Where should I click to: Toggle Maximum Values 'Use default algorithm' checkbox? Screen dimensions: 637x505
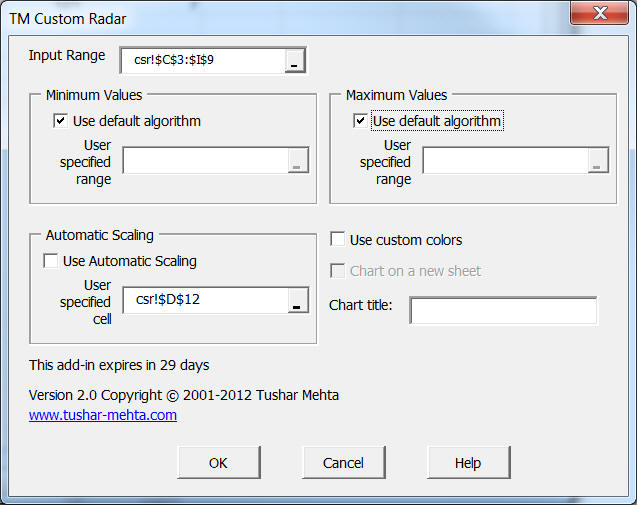(361, 122)
